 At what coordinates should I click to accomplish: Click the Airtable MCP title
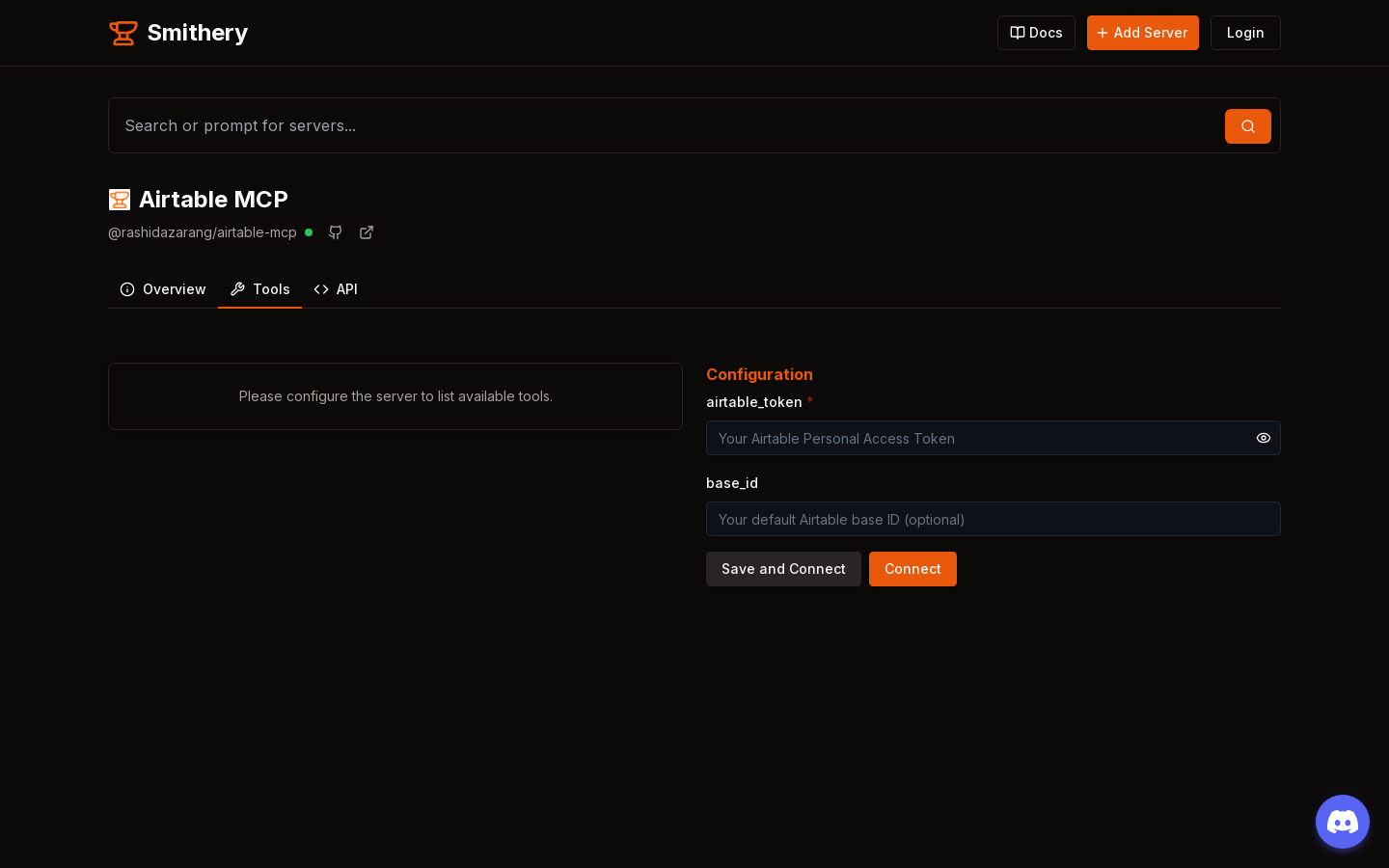coord(213,200)
